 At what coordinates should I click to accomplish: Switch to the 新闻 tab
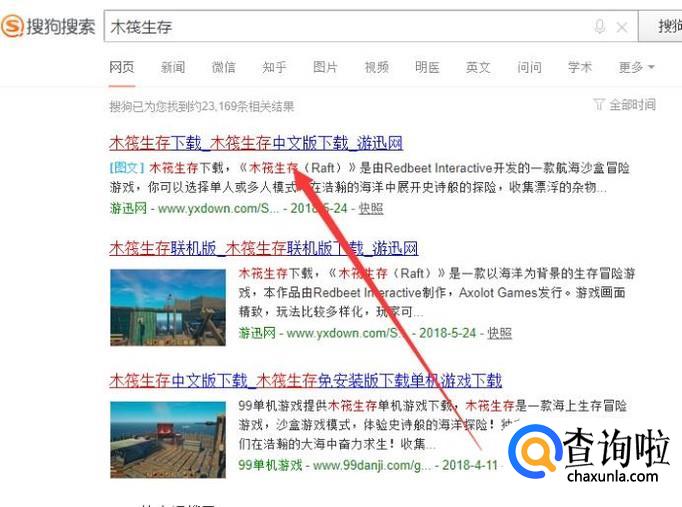[x=173, y=67]
